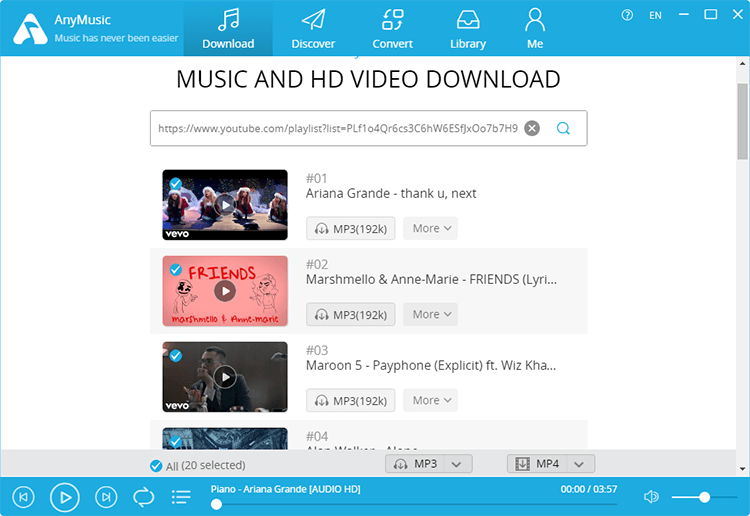Play preview of thank u, next thumbnail
Viewport: 750px width, 516px height.
[225, 205]
